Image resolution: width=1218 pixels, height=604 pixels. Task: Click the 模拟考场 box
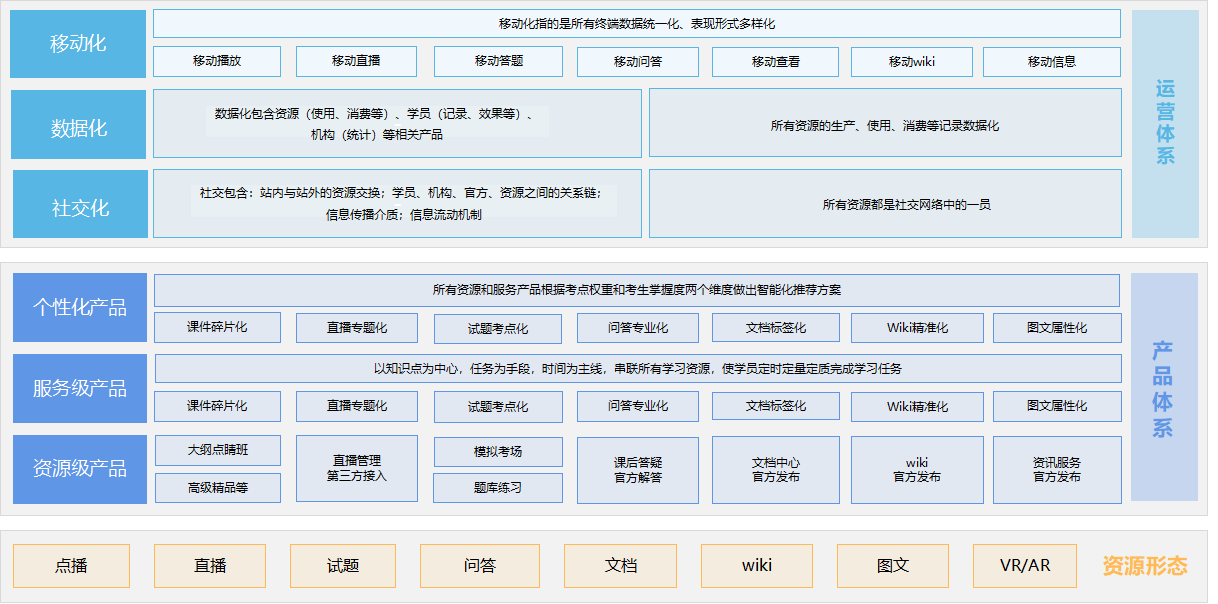(498, 451)
